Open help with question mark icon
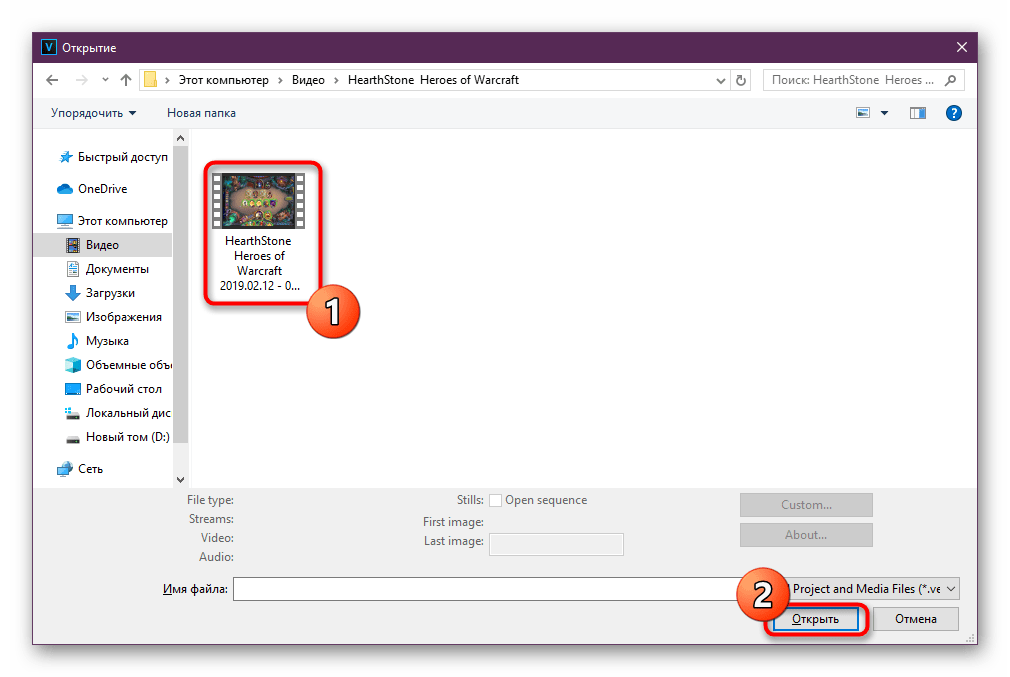1010x677 pixels. click(x=953, y=113)
